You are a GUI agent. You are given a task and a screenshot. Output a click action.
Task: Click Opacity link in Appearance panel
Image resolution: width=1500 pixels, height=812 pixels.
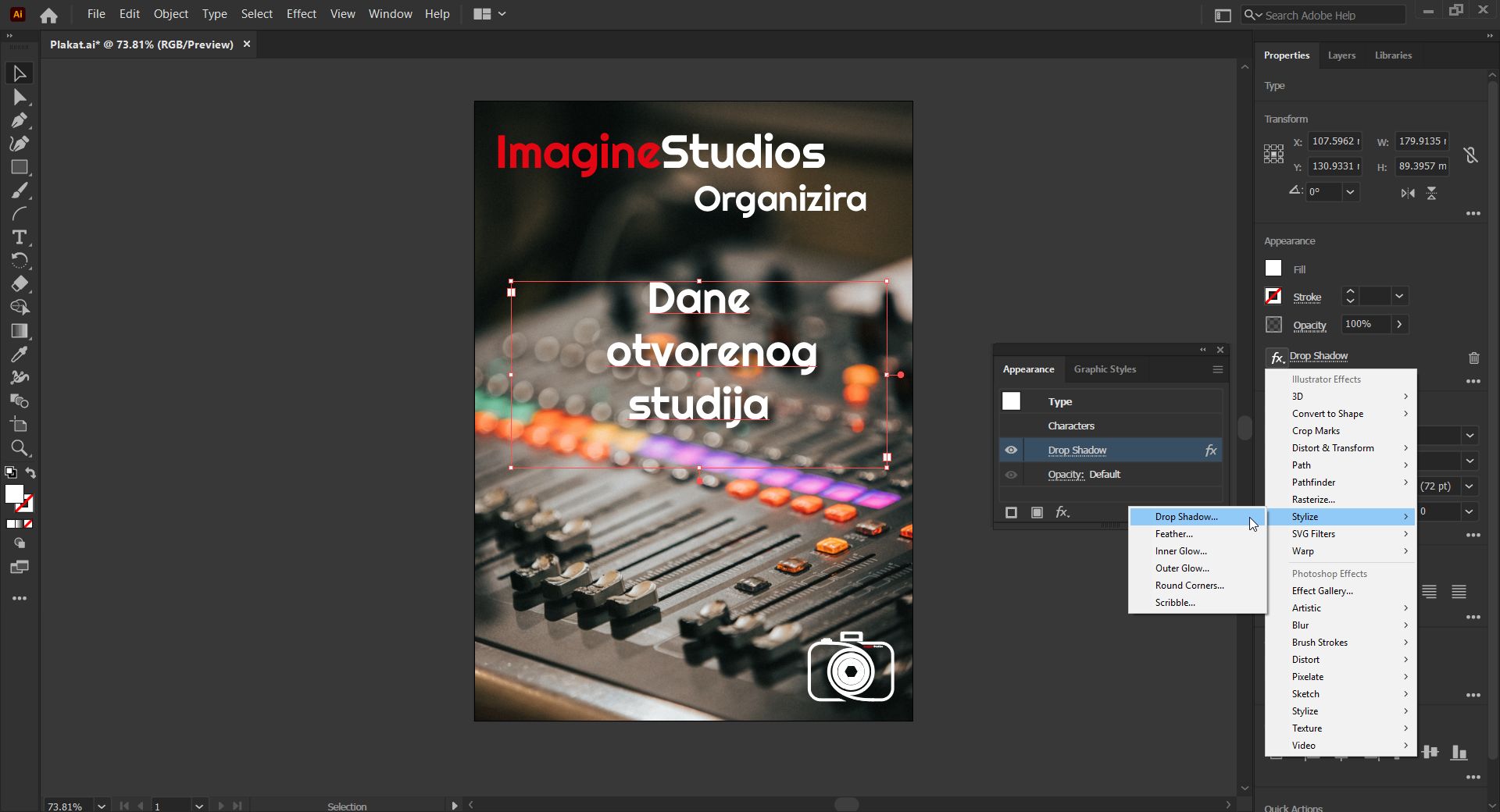tap(1066, 475)
